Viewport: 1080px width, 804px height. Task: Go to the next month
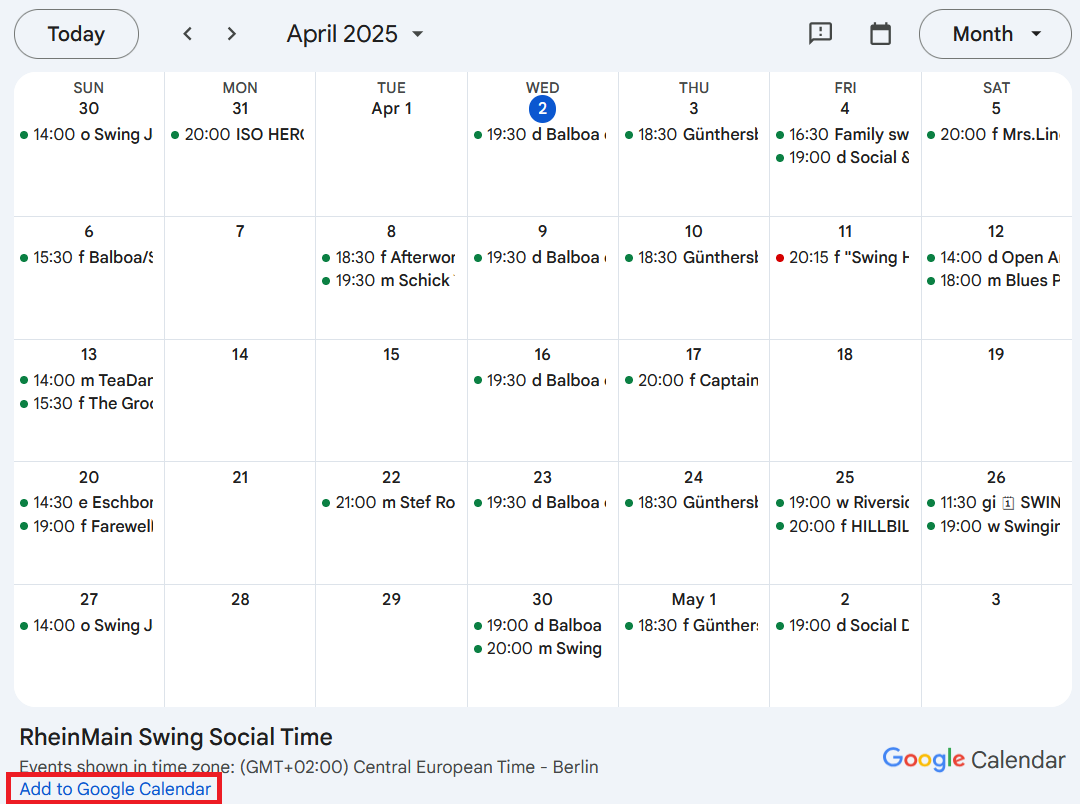232,34
